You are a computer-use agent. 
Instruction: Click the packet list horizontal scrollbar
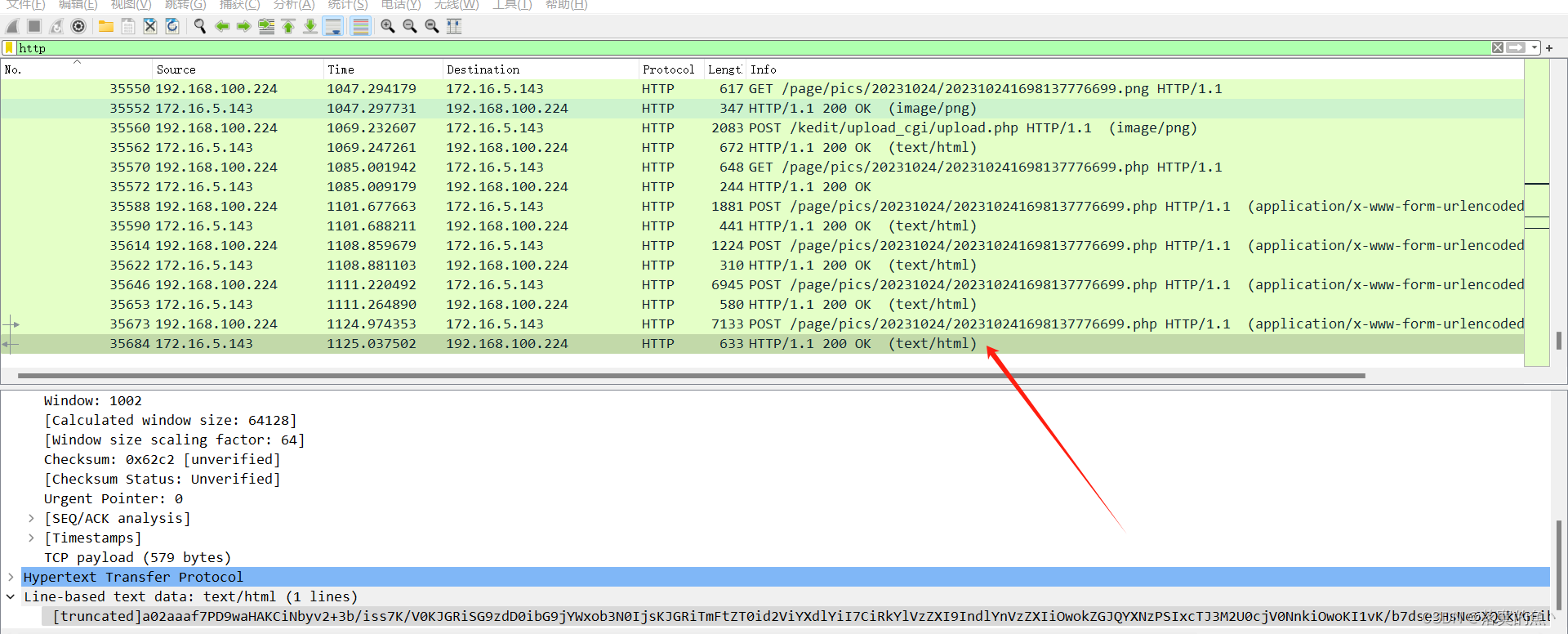[692, 376]
